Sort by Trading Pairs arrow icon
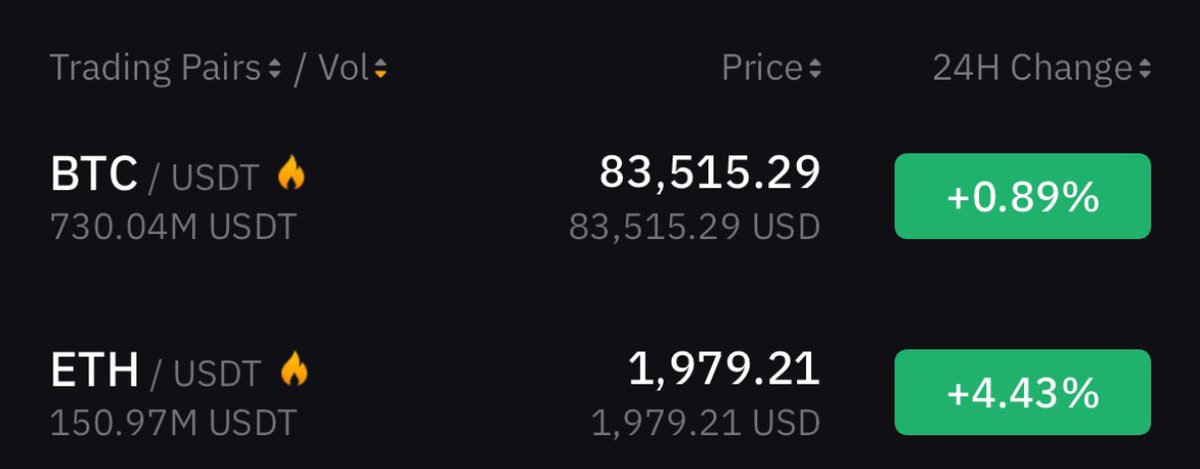 [275, 69]
